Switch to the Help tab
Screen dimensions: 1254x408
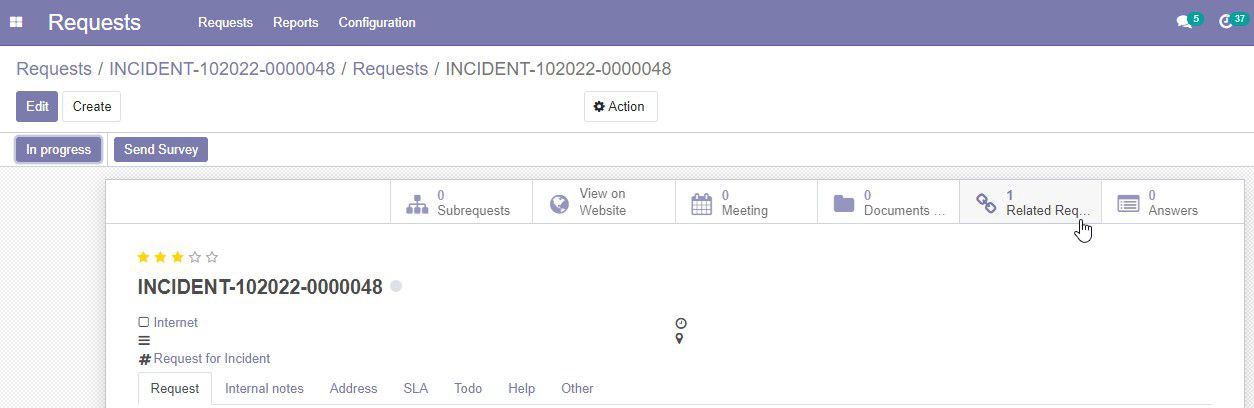coord(521,388)
